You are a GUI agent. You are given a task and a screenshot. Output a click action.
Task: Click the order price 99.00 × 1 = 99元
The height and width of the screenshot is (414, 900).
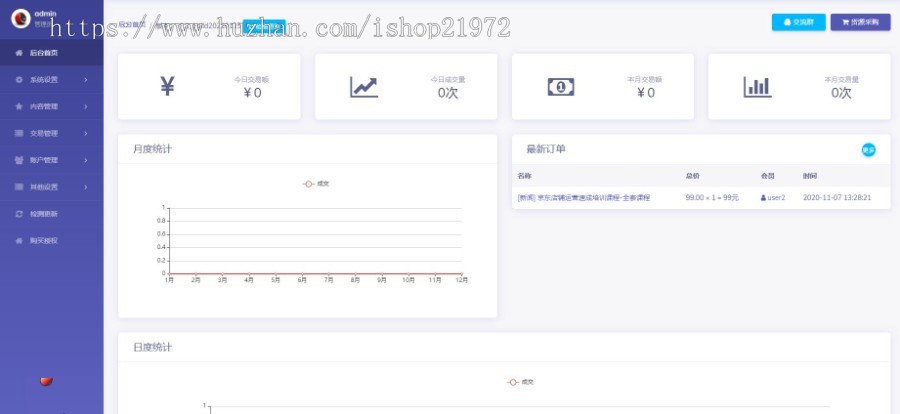[712, 198]
